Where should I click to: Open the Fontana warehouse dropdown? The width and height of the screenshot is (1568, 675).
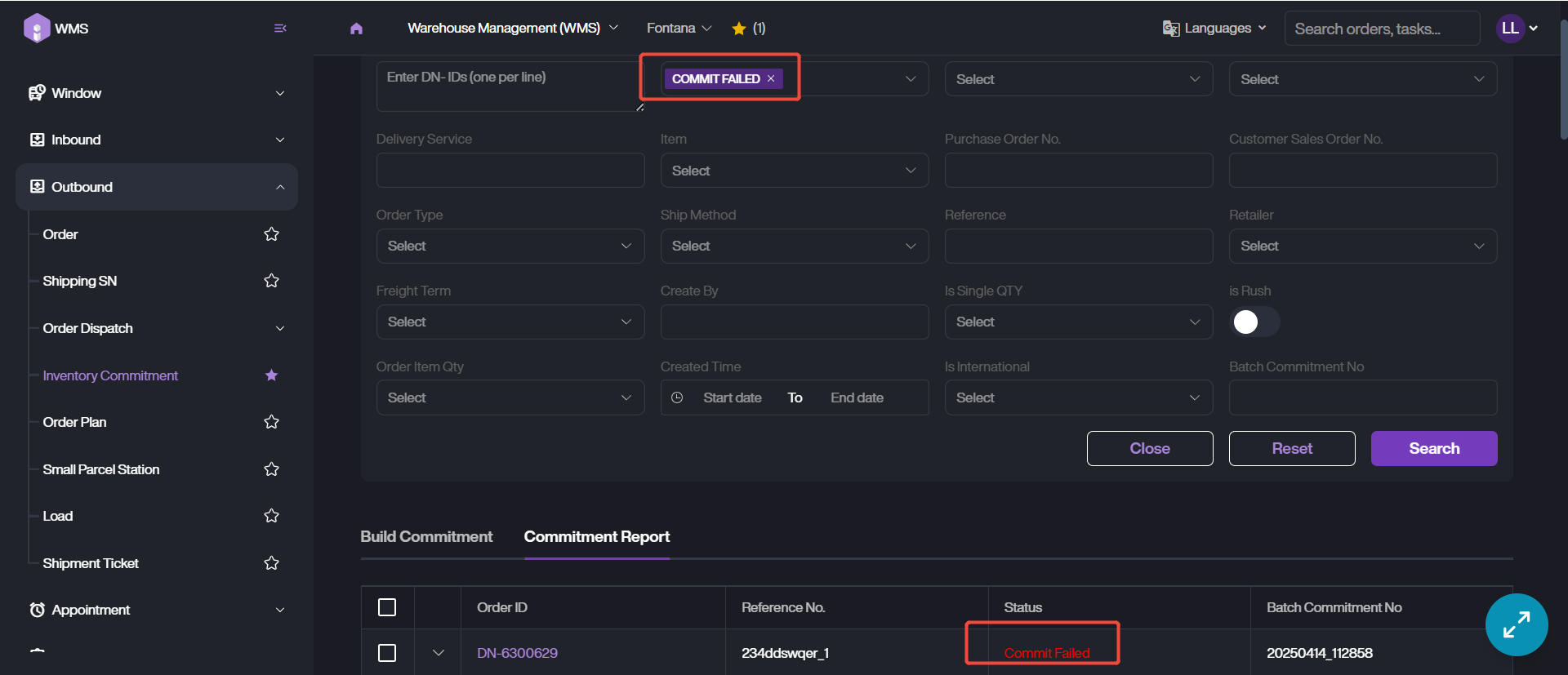(679, 29)
